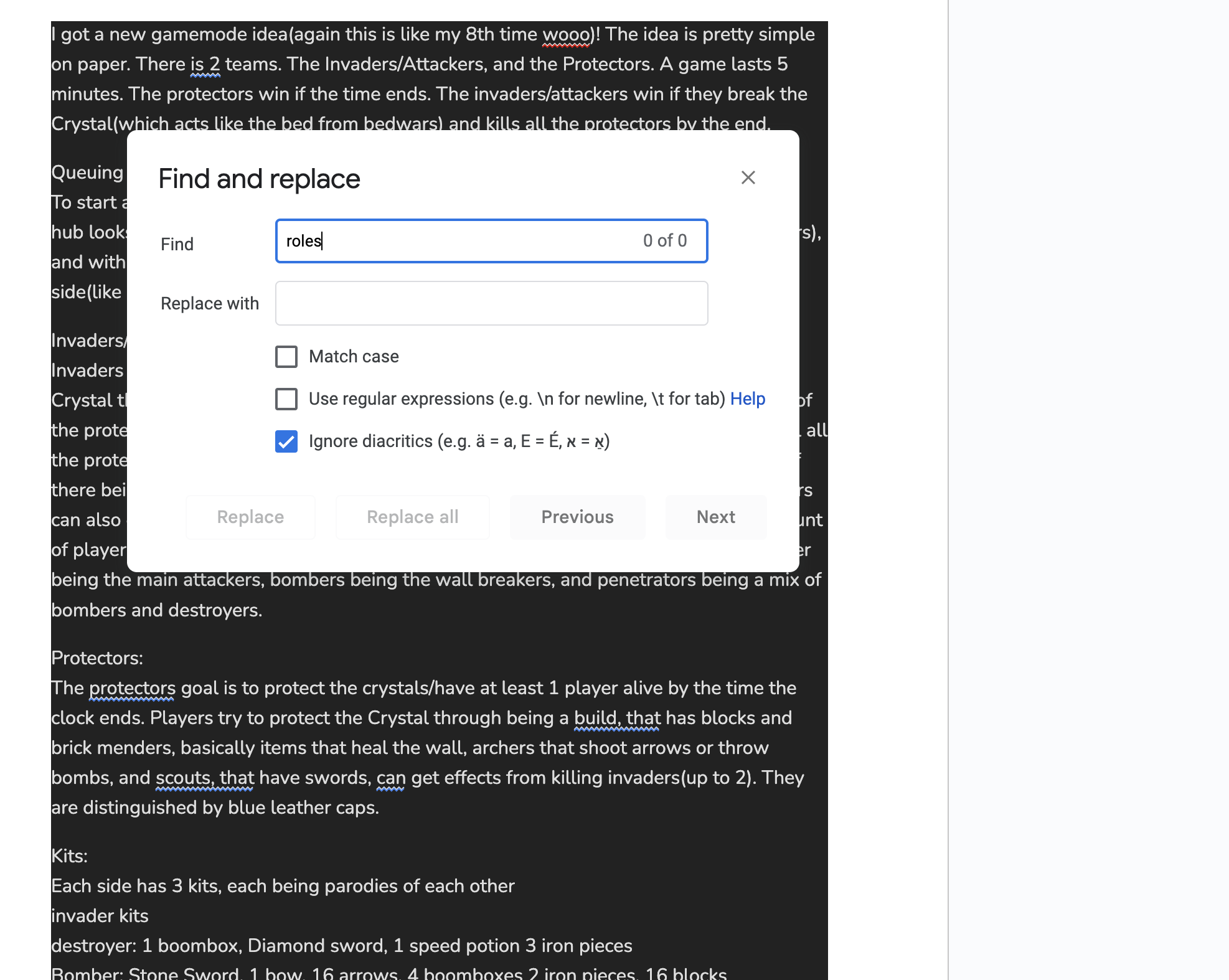This screenshot has height=980, width=1229.
Task: Go to Previous search match
Action: 577,517
